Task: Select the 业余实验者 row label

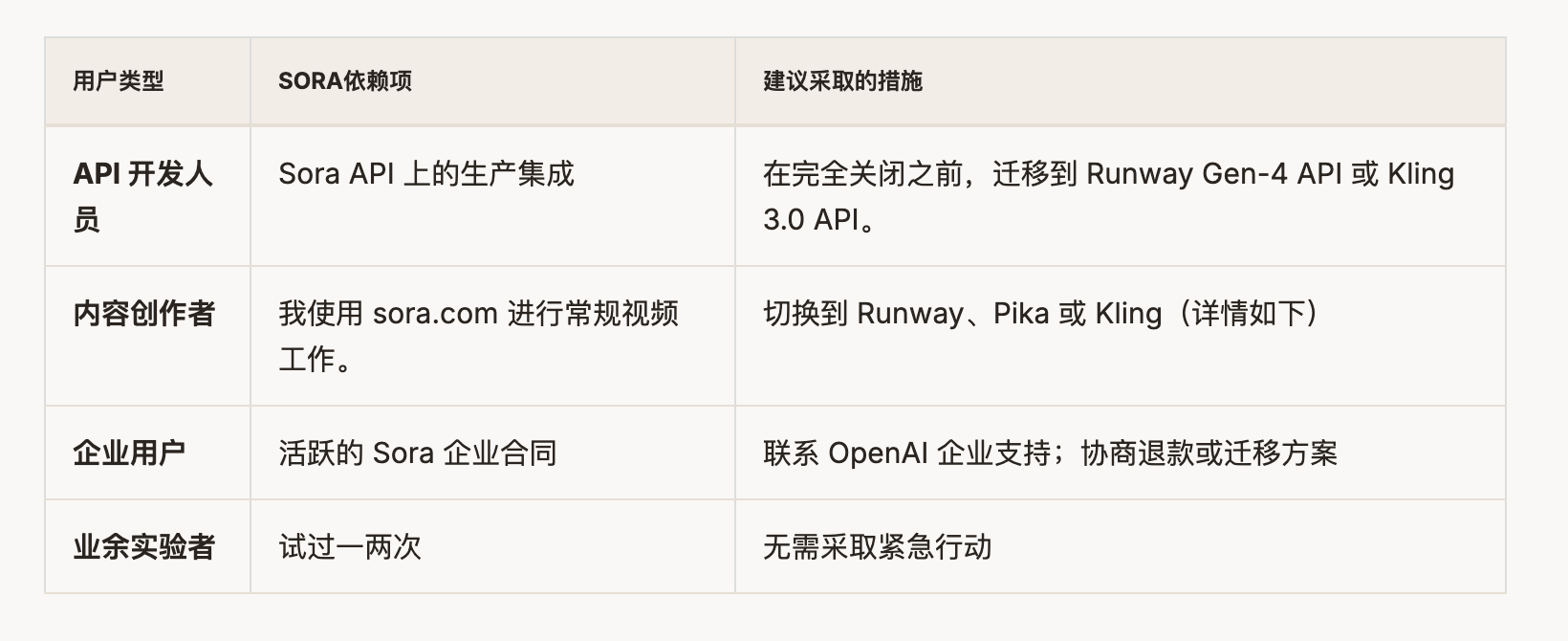Action: point(144,547)
